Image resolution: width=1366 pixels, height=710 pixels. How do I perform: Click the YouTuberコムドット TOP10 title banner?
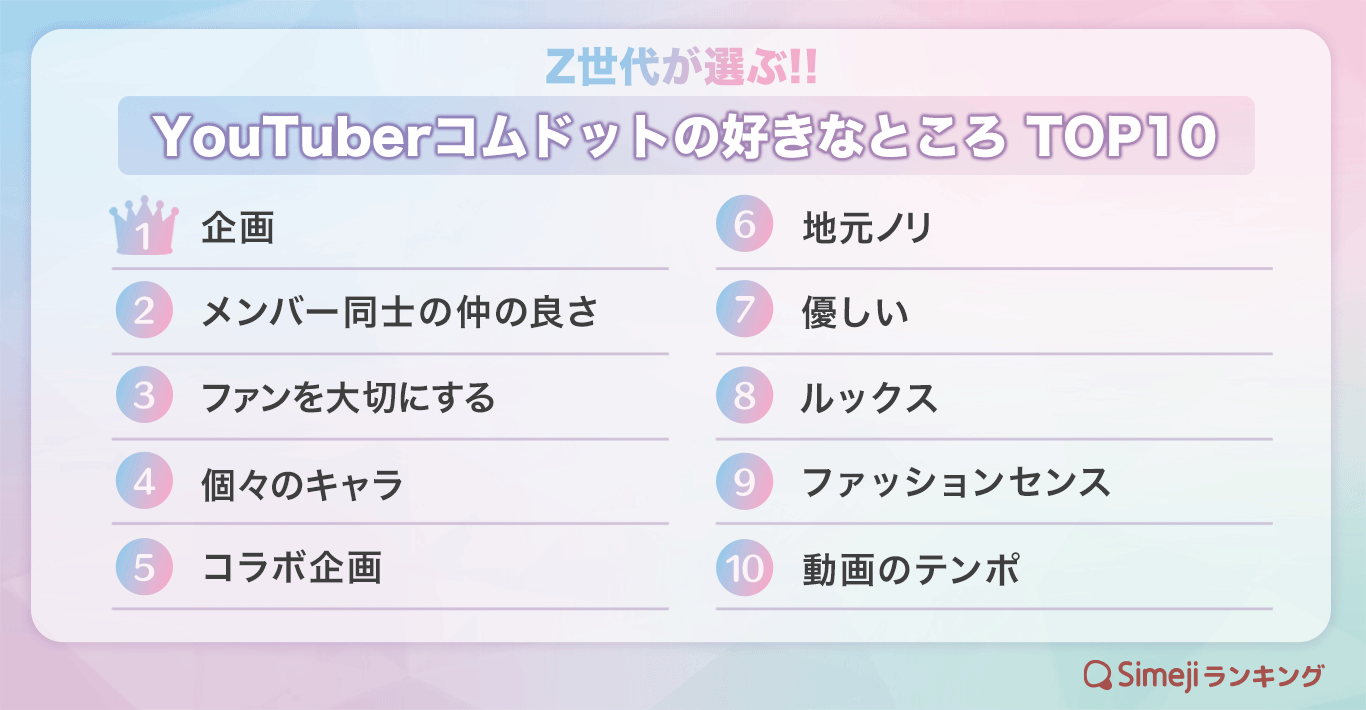[686, 136]
